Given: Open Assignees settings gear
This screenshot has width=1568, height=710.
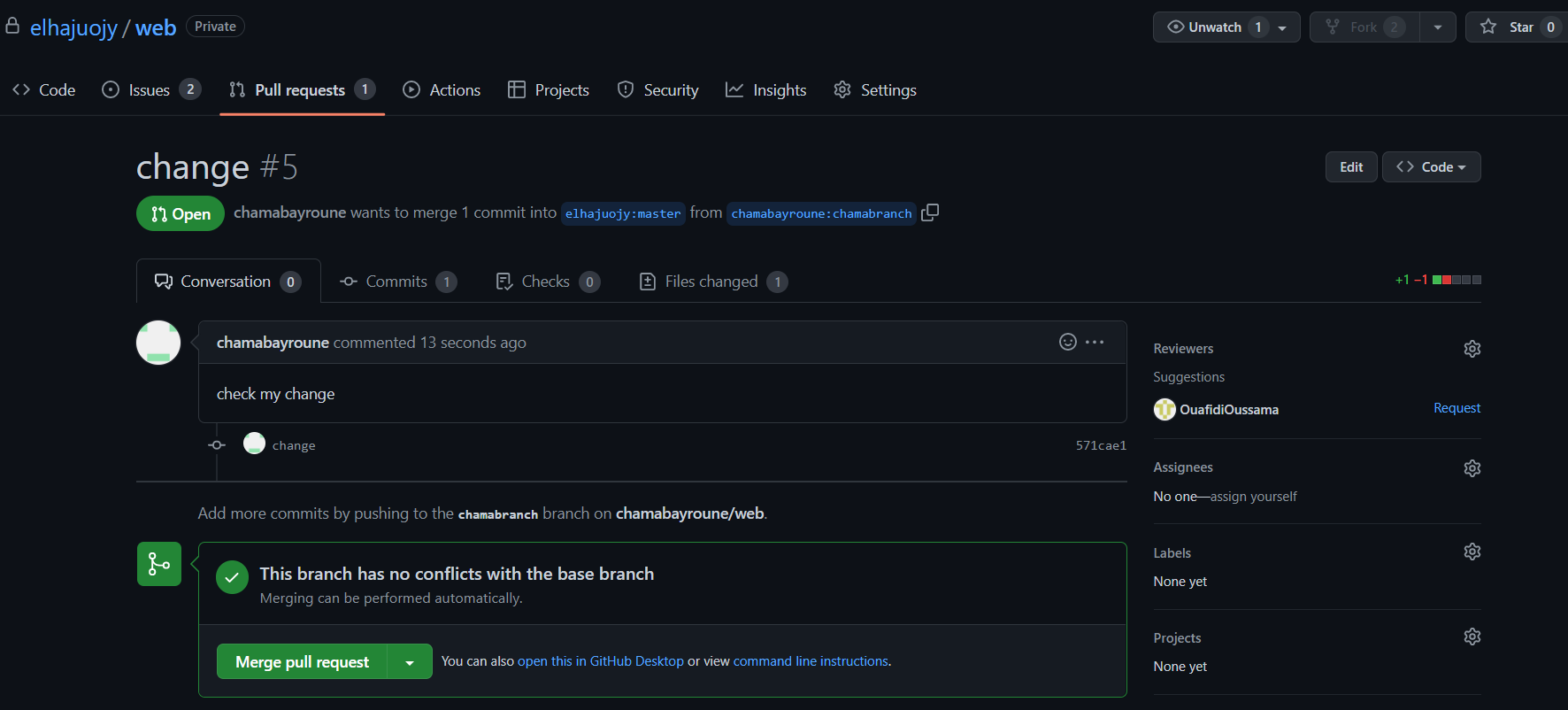Looking at the screenshot, I should point(1472,468).
